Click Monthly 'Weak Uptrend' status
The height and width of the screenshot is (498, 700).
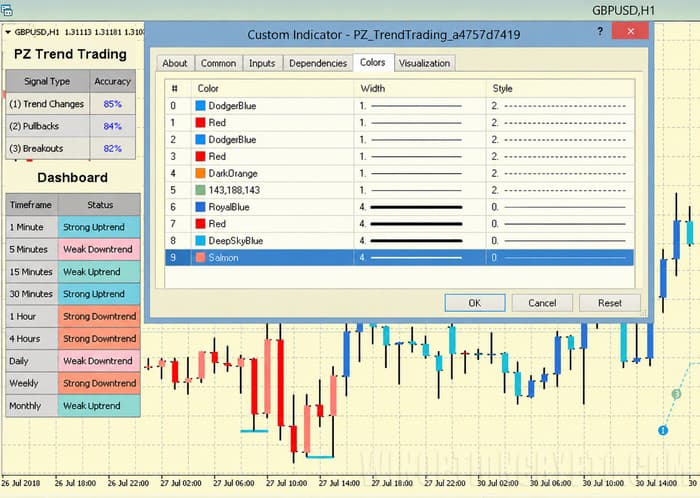coord(99,406)
